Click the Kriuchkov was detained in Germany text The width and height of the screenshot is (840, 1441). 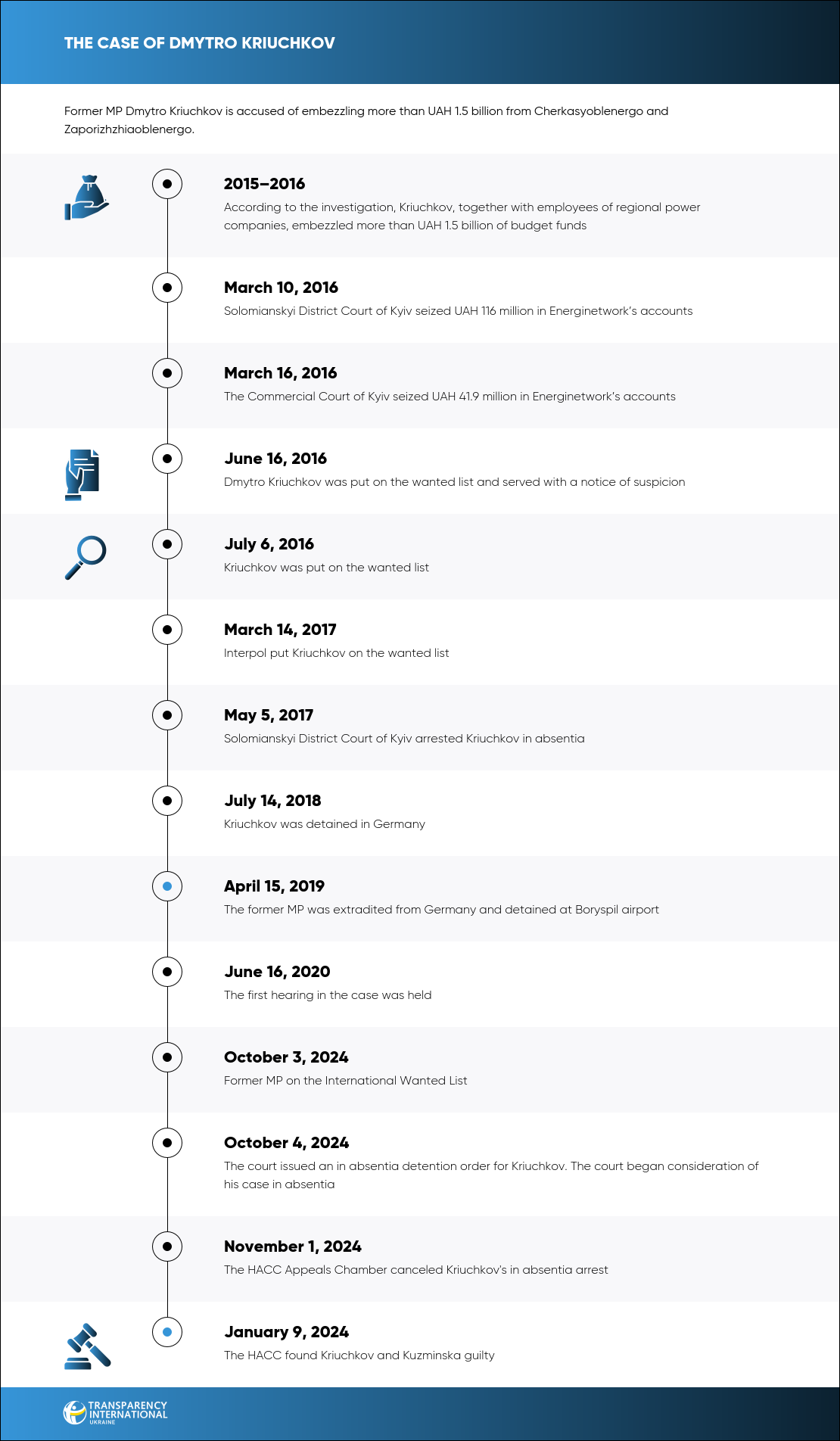click(x=325, y=824)
